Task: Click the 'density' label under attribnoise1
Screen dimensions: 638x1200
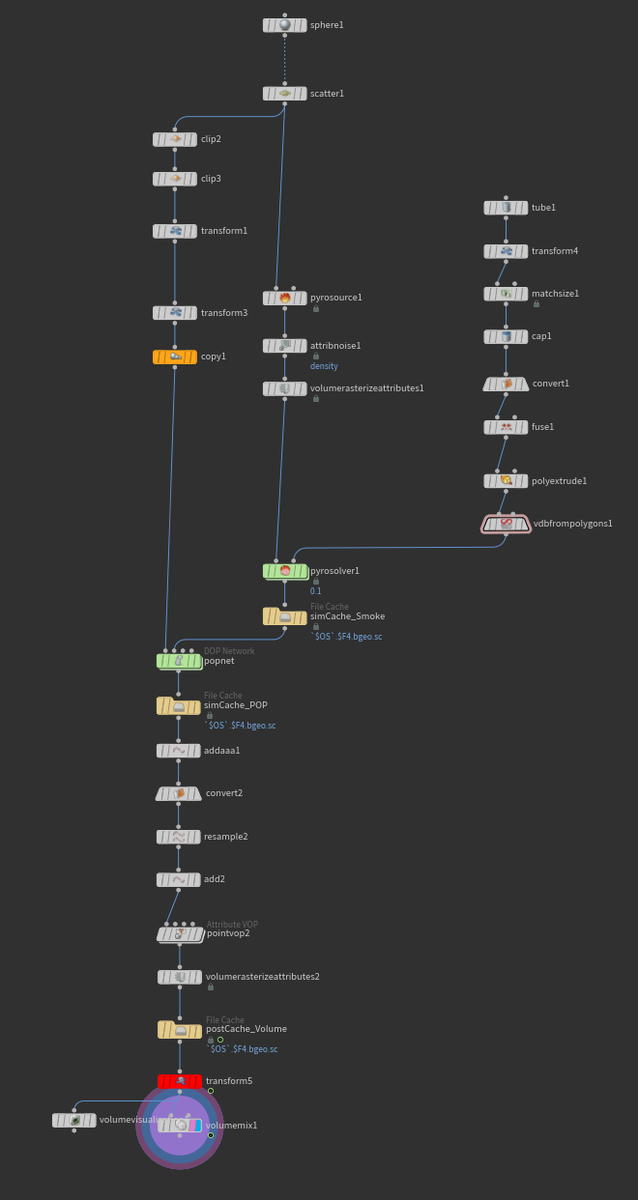Action: (x=324, y=366)
